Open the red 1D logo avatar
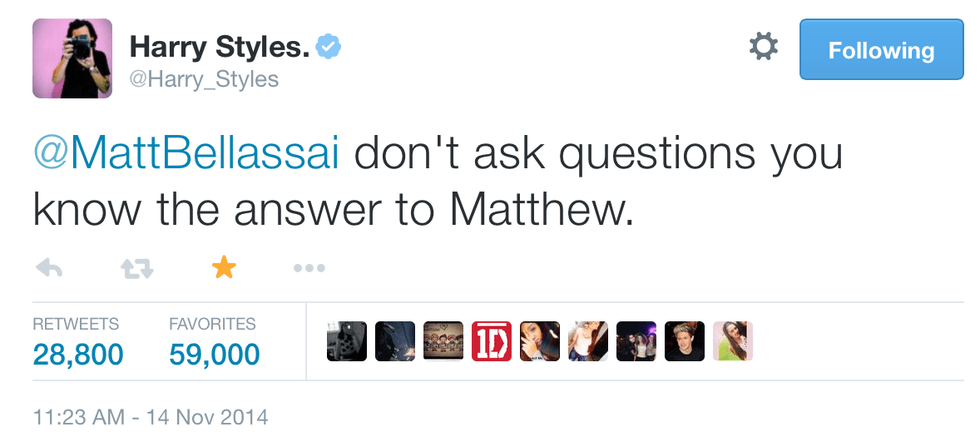Viewport: 980px width, 448px height. (491, 341)
